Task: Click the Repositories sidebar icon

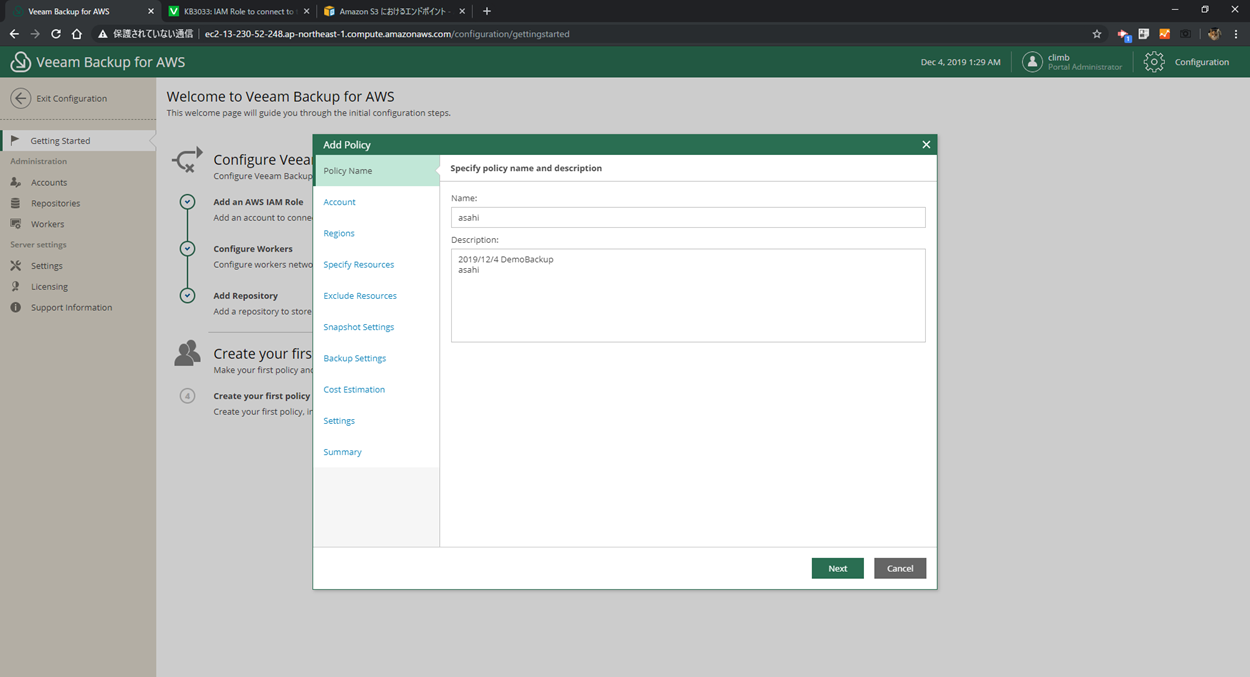Action: (15, 203)
